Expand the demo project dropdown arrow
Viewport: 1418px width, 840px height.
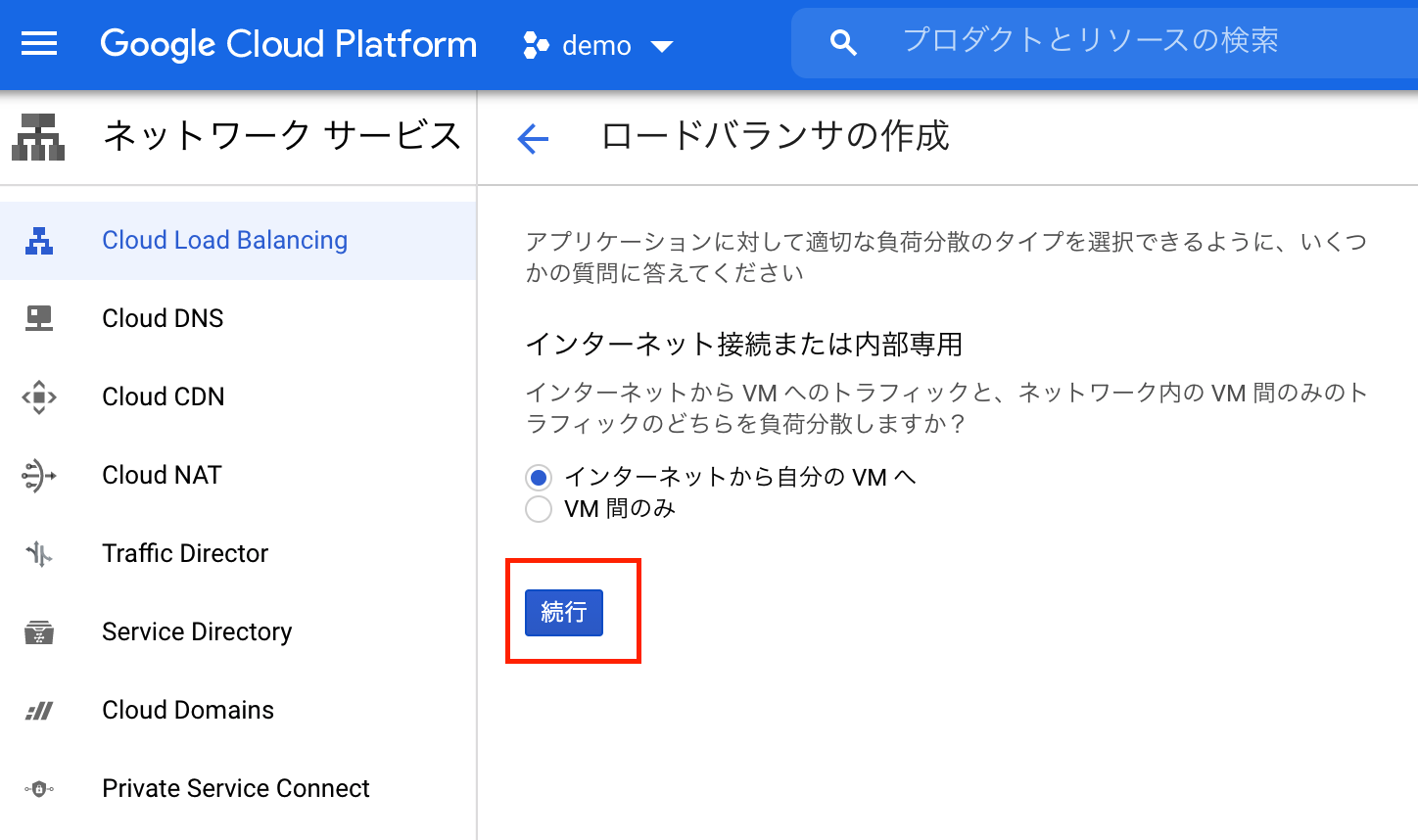662,46
